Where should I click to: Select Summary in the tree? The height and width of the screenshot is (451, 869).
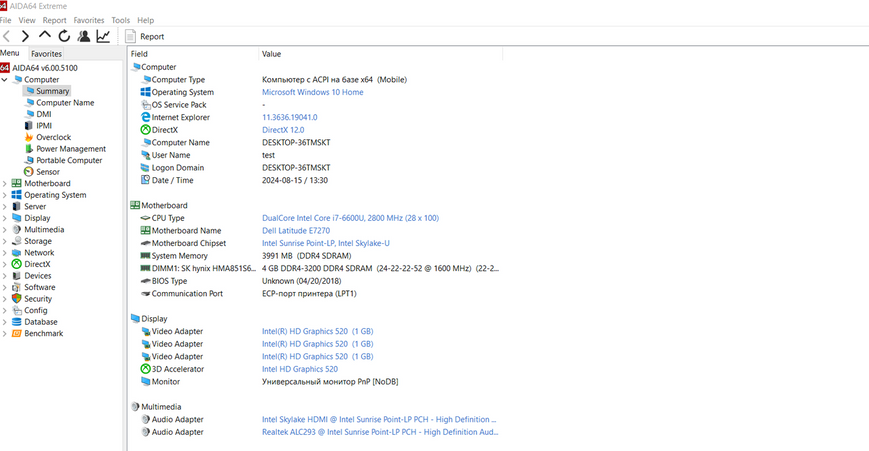coord(53,91)
